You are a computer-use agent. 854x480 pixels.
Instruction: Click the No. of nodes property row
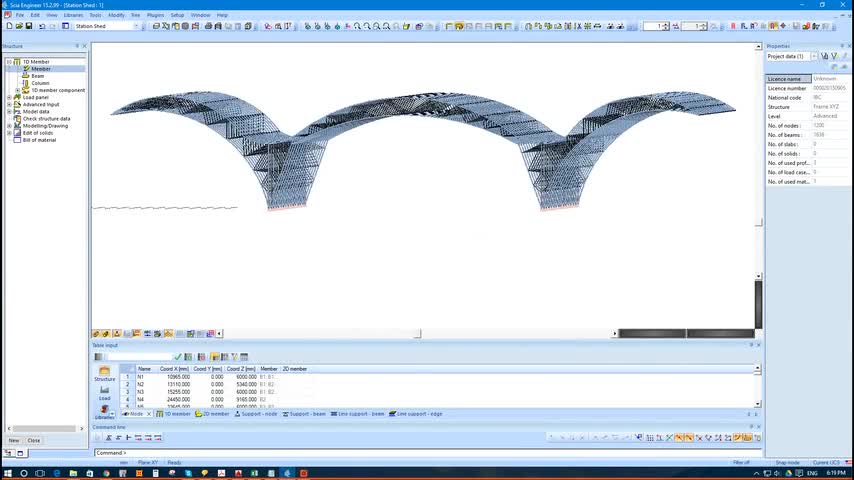click(808, 125)
